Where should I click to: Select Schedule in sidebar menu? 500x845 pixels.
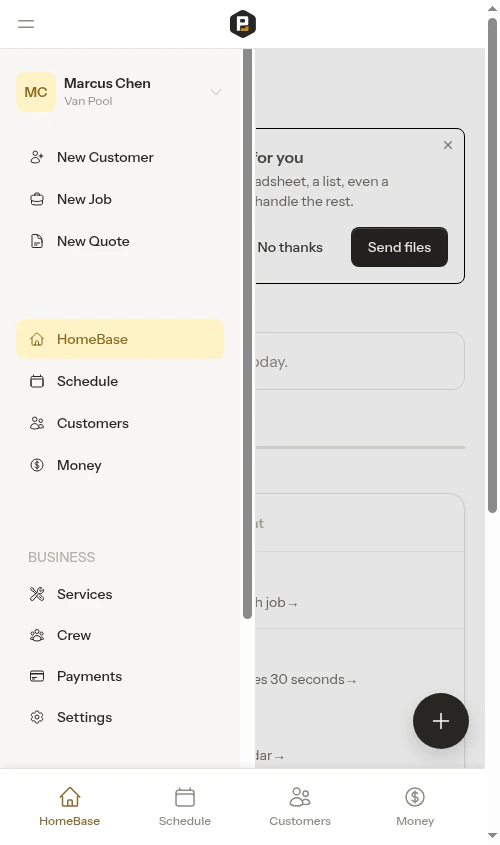(120, 382)
